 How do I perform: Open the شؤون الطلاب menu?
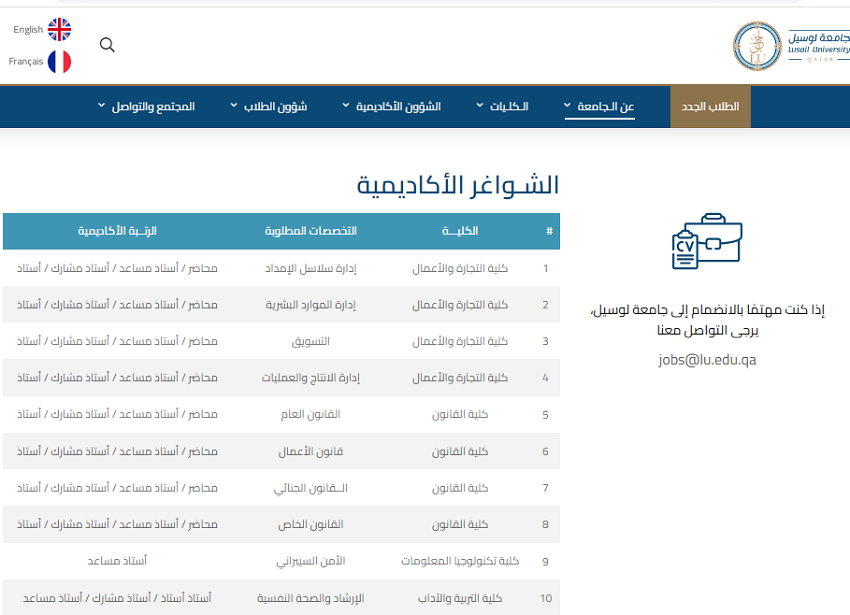pyautogui.click(x=269, y=106)
